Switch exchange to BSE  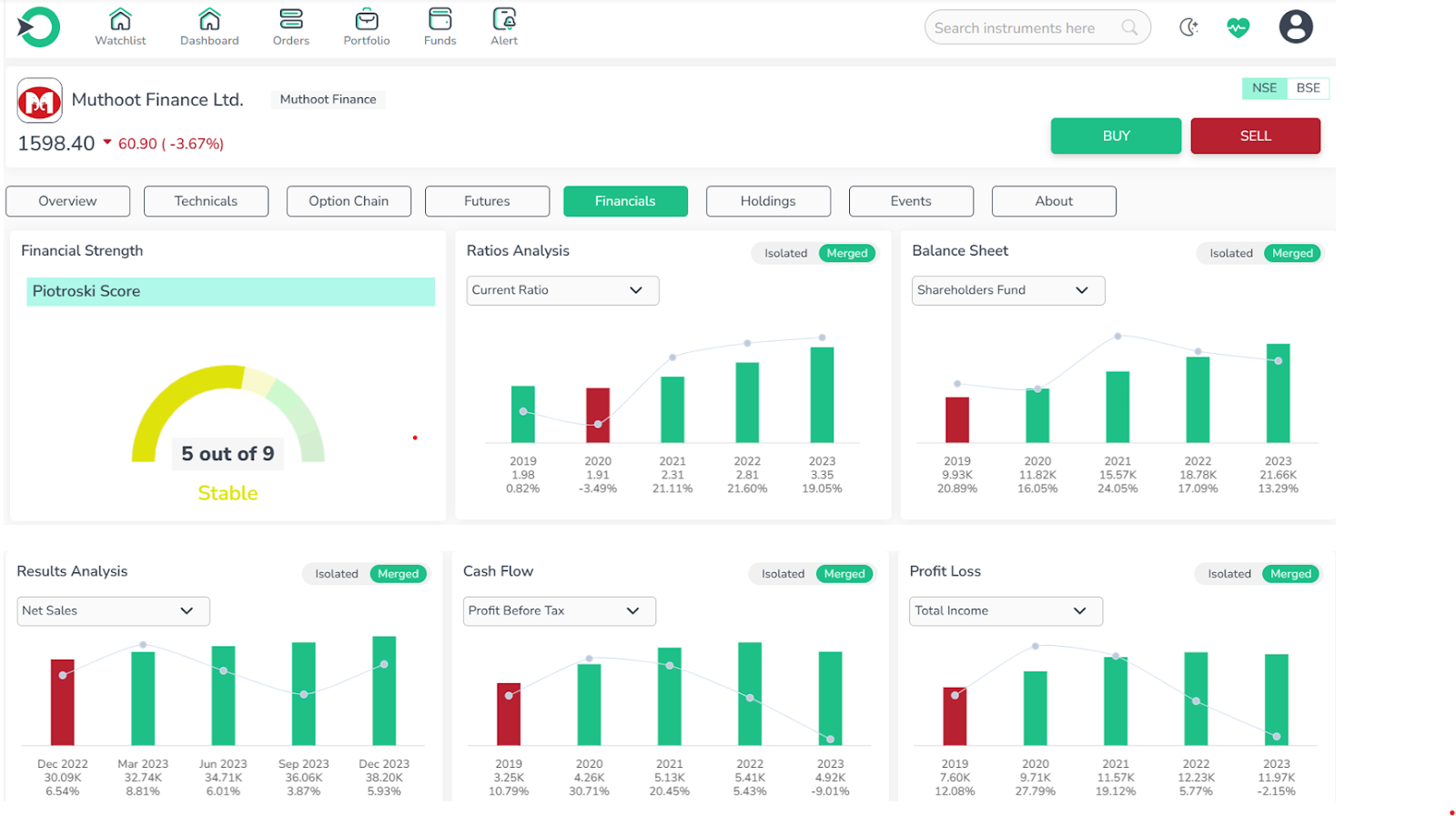(1308, 88)
